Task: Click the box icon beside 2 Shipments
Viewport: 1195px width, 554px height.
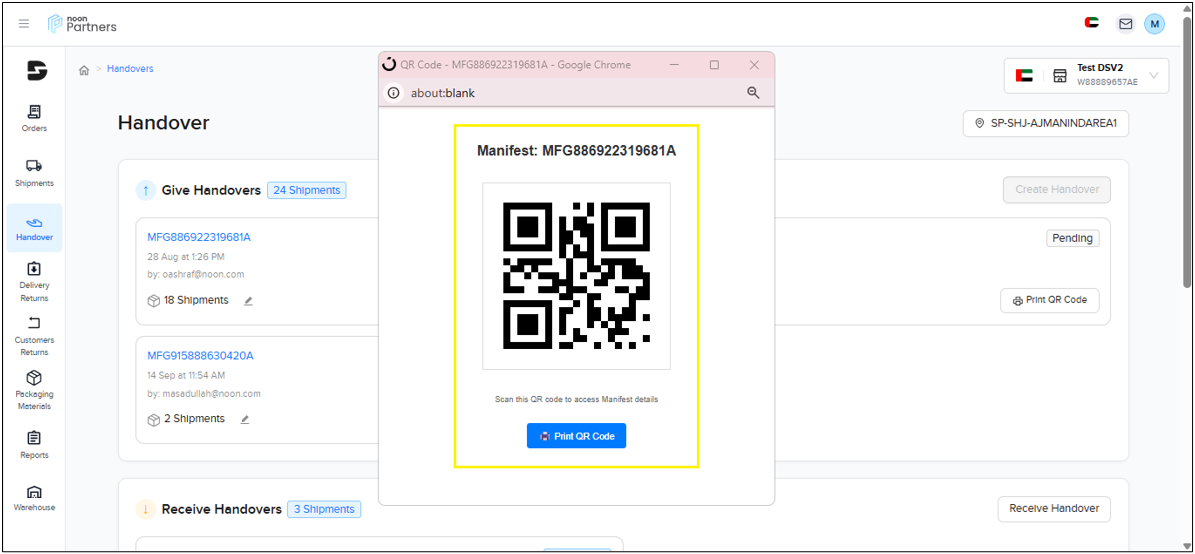Action: tap(153, 419)
